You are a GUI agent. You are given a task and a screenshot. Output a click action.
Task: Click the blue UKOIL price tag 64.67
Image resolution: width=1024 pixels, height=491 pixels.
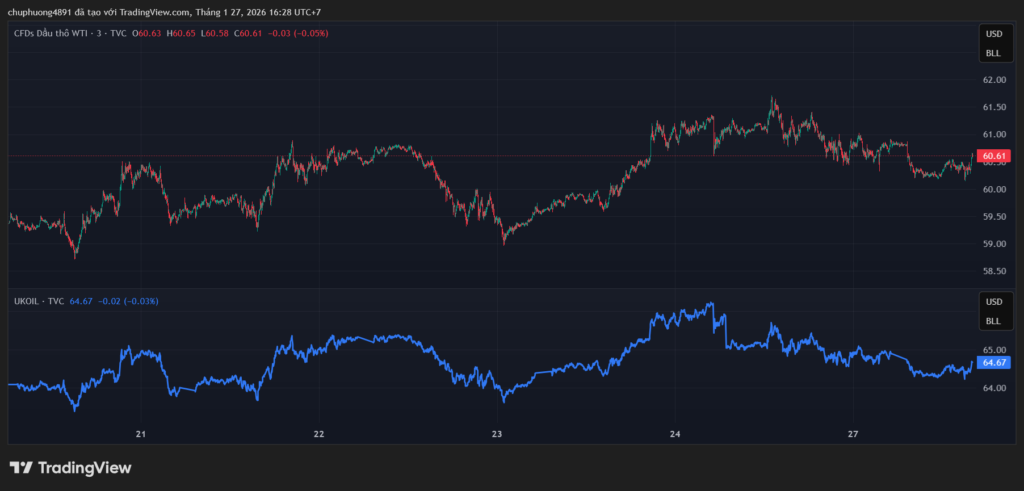(994, 362)
